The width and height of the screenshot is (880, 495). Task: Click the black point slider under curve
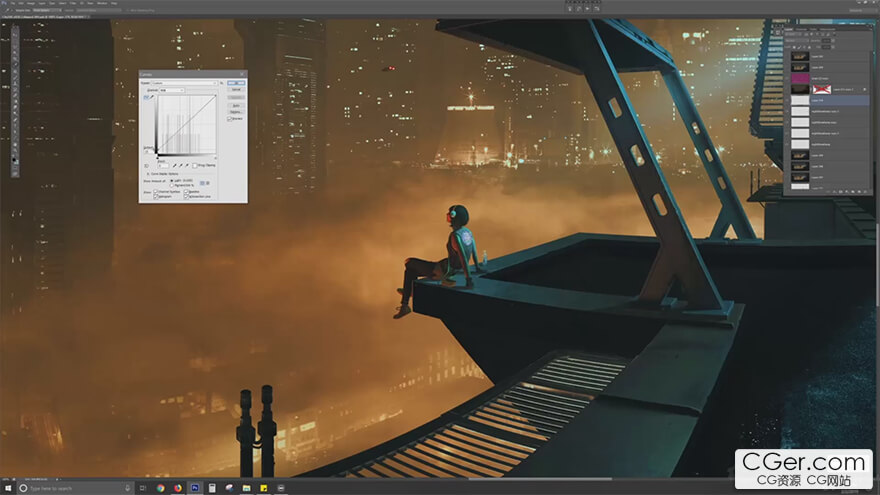coord(157,158)
